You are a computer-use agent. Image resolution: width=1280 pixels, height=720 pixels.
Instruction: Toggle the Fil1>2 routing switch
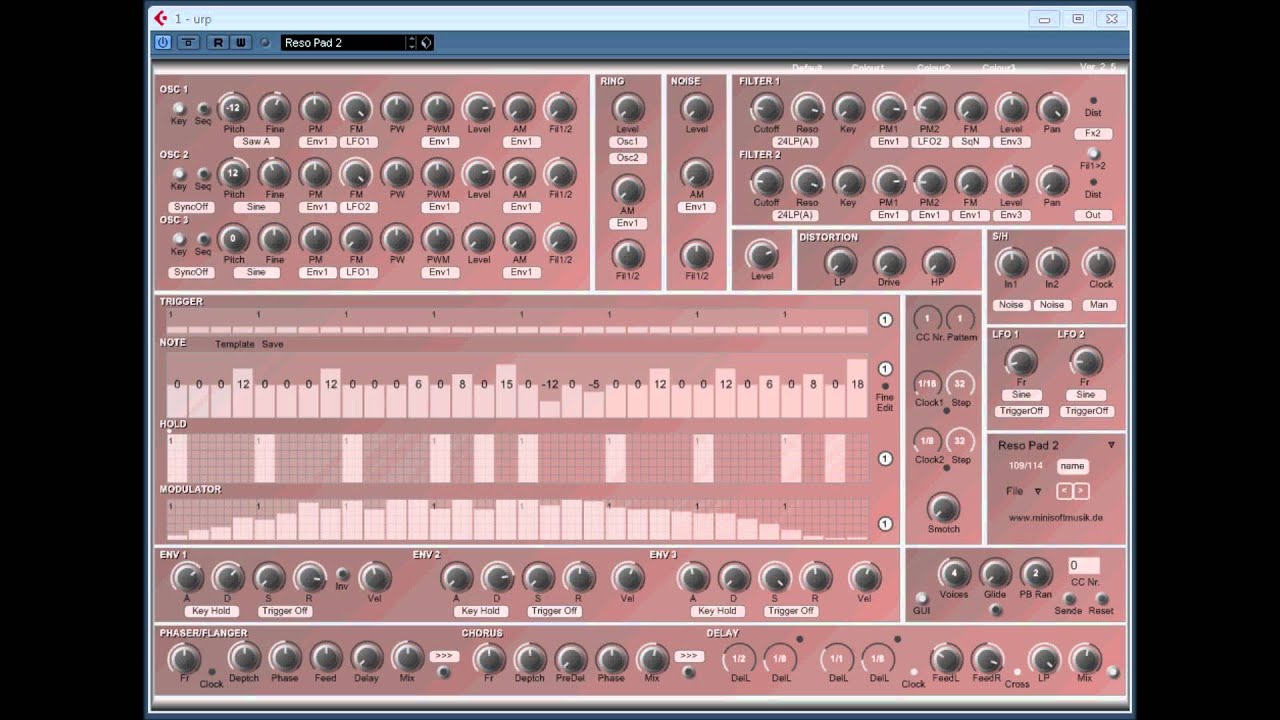(x=1093, y=153)
